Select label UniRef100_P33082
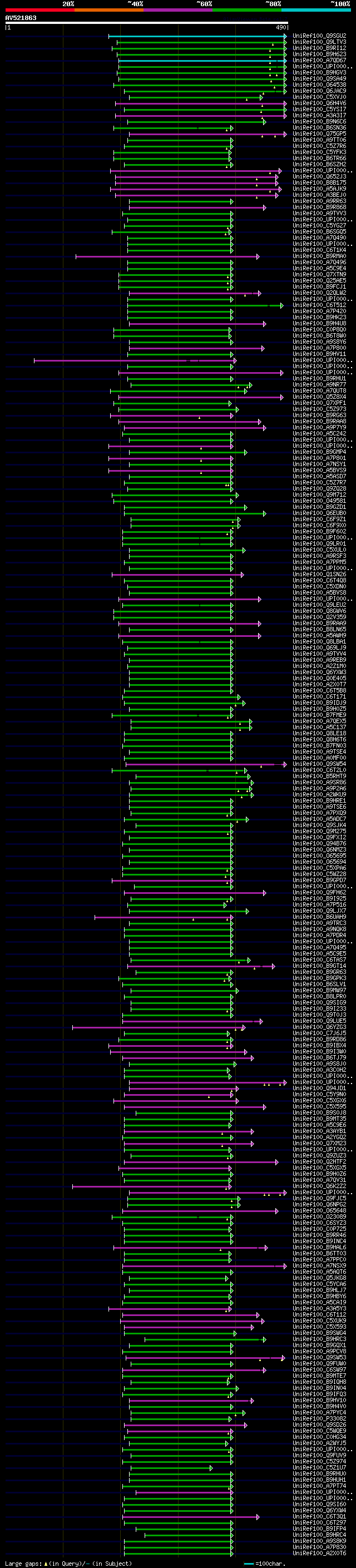Screen dimensions: 356x1568 pos(319,1418)
